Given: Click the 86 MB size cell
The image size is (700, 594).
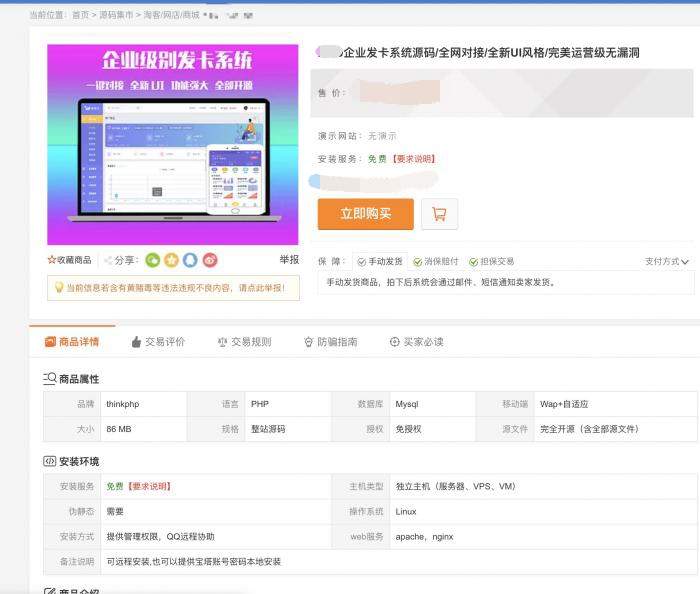Looking at the screenshot, I should click(x=144, y=429).
